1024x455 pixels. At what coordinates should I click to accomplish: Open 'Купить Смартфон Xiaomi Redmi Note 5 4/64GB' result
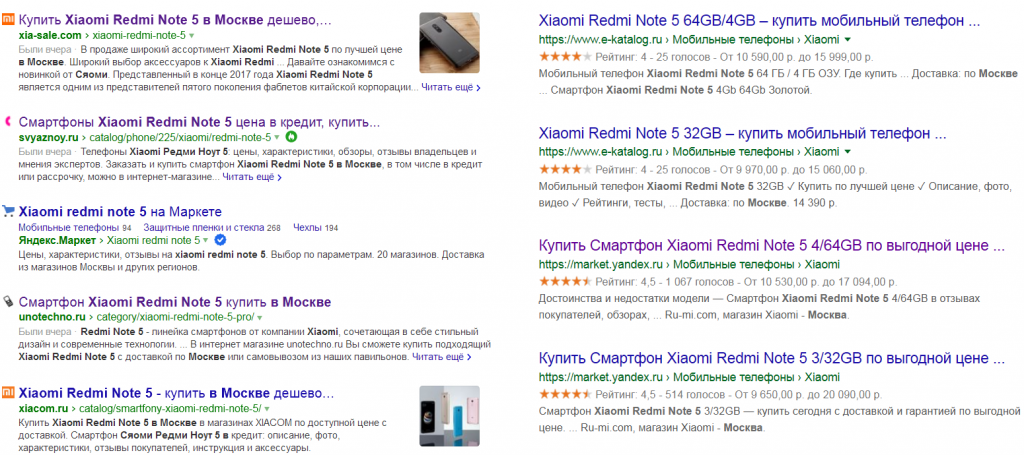pyautogui.click(x=772, y=247)
